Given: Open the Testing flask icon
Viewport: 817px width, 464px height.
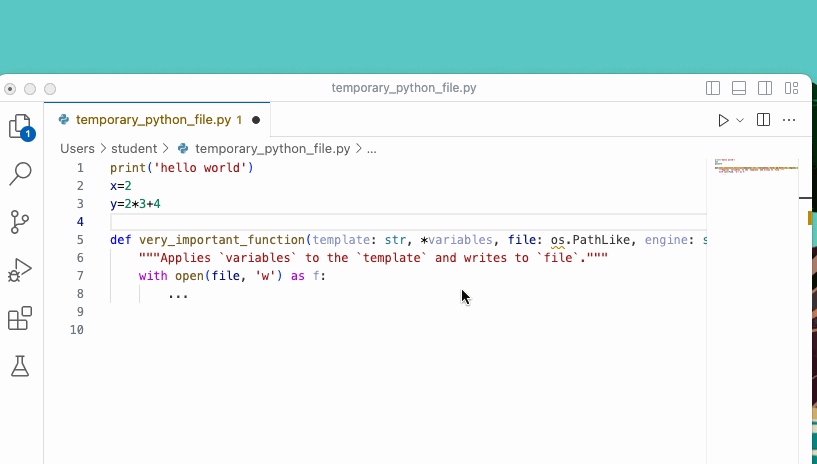Looking at the screenshot, I should pyautogui.click(x=20, y=366).
